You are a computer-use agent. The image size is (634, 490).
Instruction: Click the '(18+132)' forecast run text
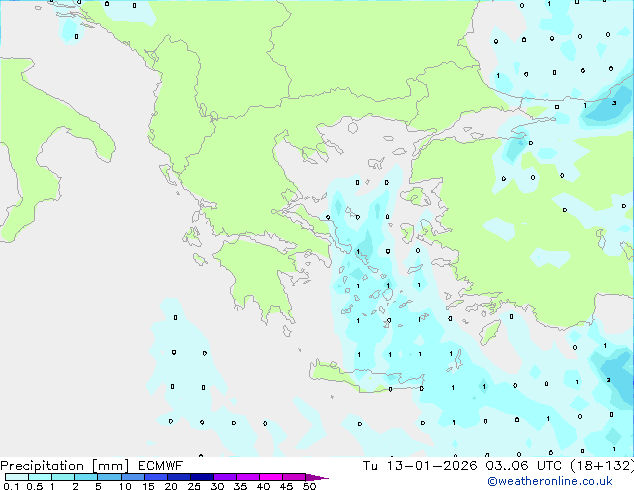pos(602,466)
